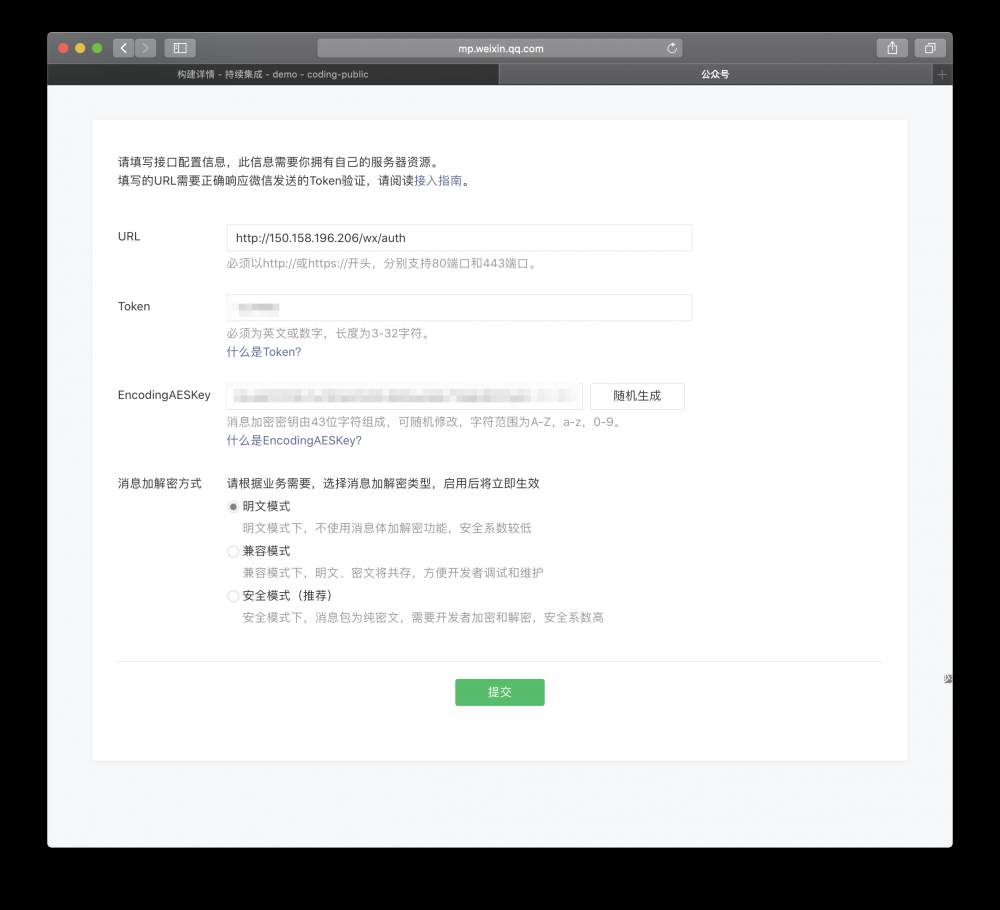Enable 安全模式（推荐） encryption mode
This screenshot has width=1000, height=910.
point(232,595)
